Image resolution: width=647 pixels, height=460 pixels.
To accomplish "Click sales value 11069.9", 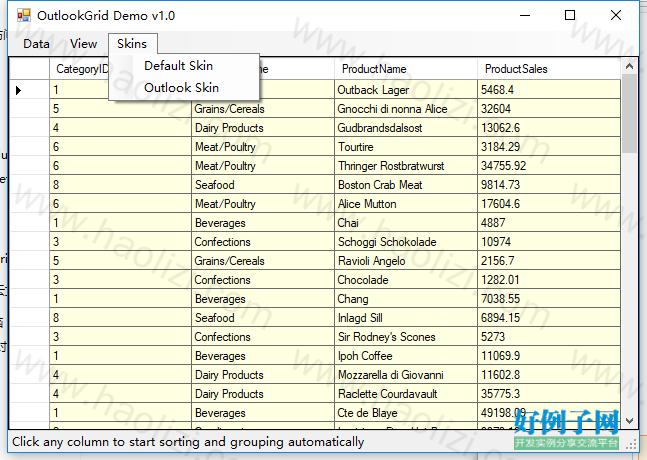I will (549, 355).
